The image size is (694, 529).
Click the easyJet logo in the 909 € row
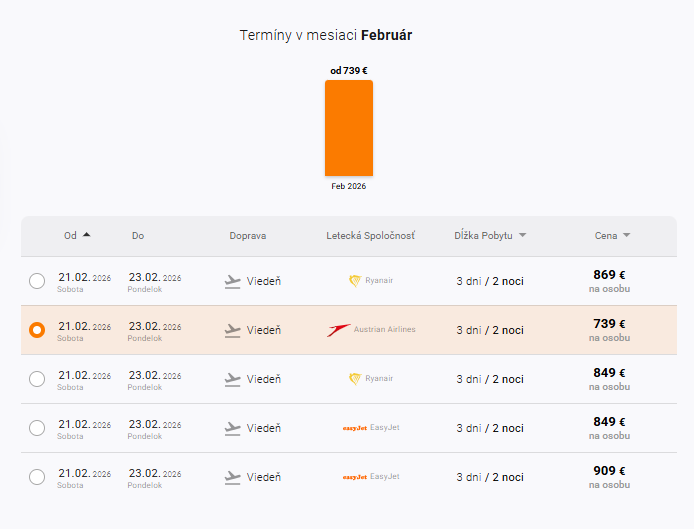point(355,477)
